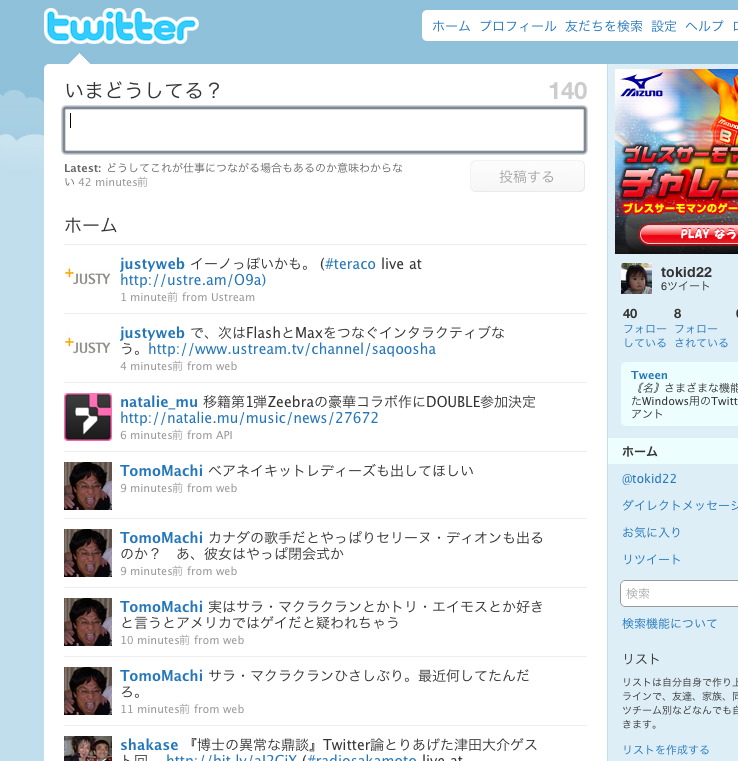Open justyweb avatar on the Flash and Max tweet
Screen dimensions: 738x761
point(88,346)
